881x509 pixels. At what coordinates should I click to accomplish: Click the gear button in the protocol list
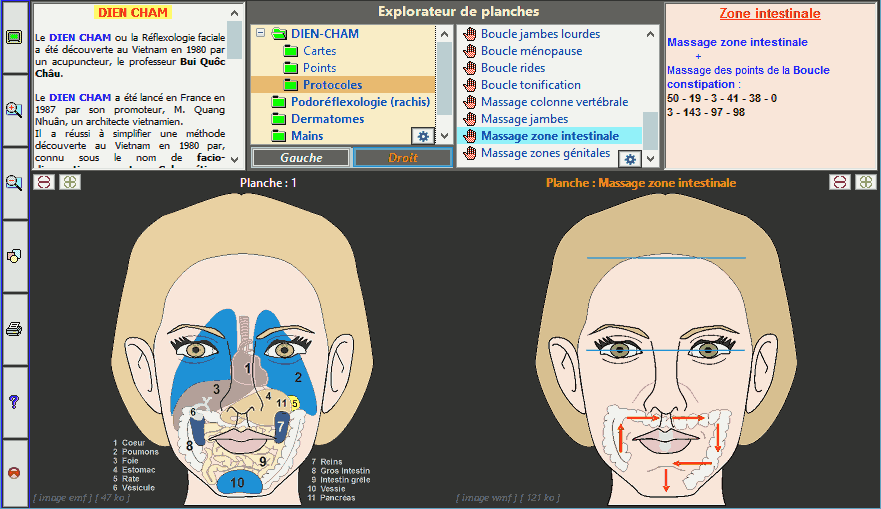click(630, 160)
